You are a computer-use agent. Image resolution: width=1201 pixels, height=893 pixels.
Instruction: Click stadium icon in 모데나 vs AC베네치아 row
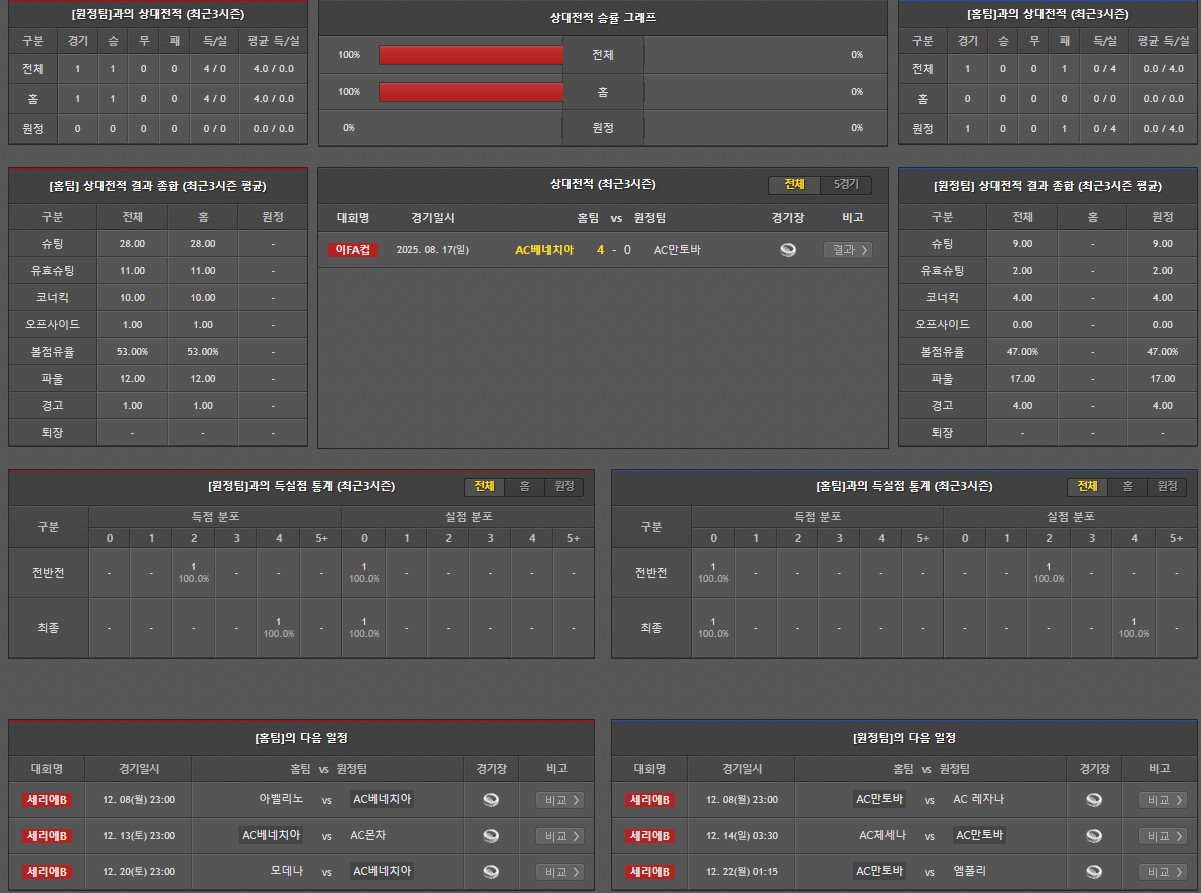pyautogui.click(x=491, y=872)
